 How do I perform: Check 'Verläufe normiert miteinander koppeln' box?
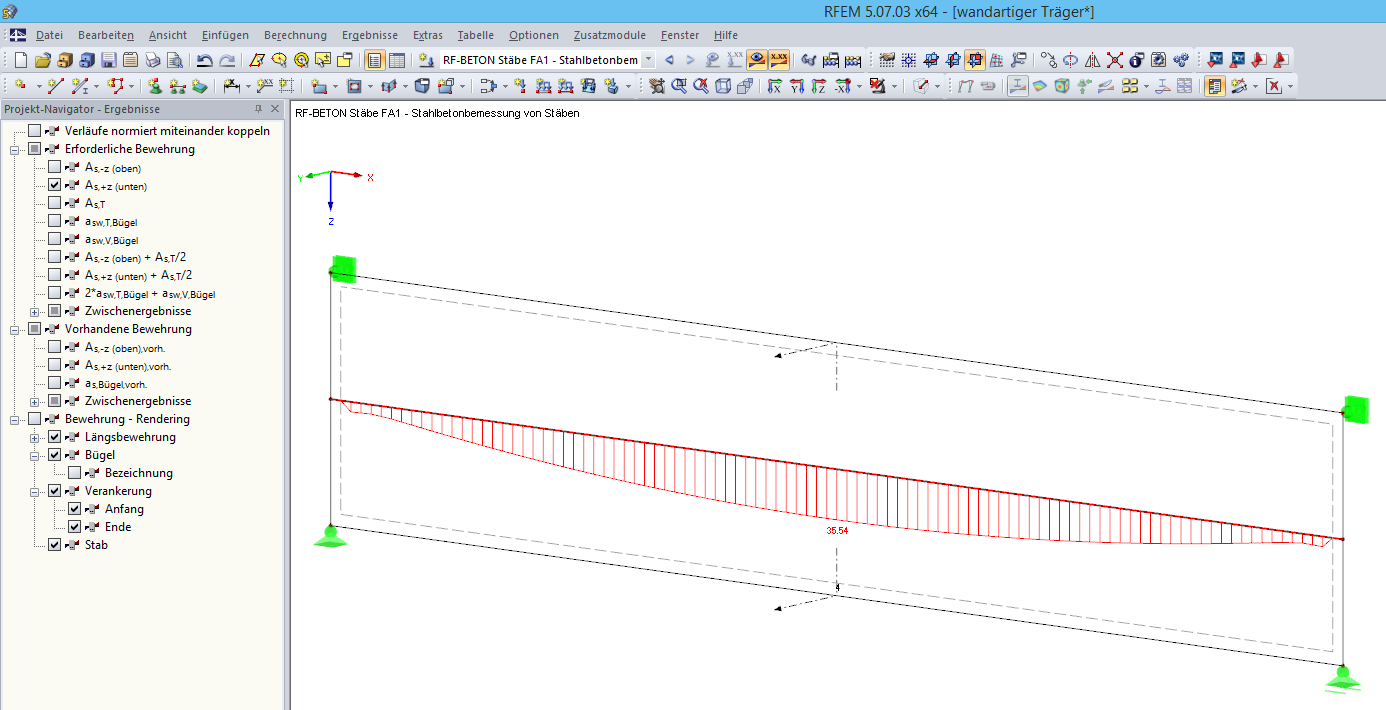click(35, 131)
